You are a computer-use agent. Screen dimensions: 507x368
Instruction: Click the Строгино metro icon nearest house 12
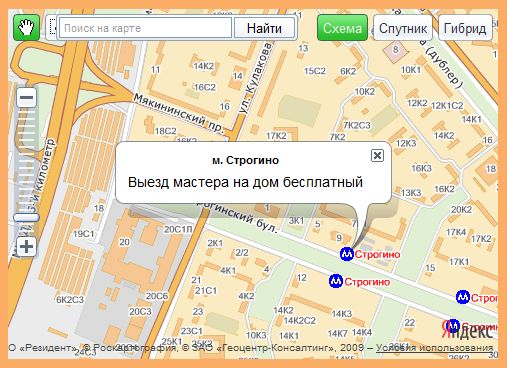336,281
